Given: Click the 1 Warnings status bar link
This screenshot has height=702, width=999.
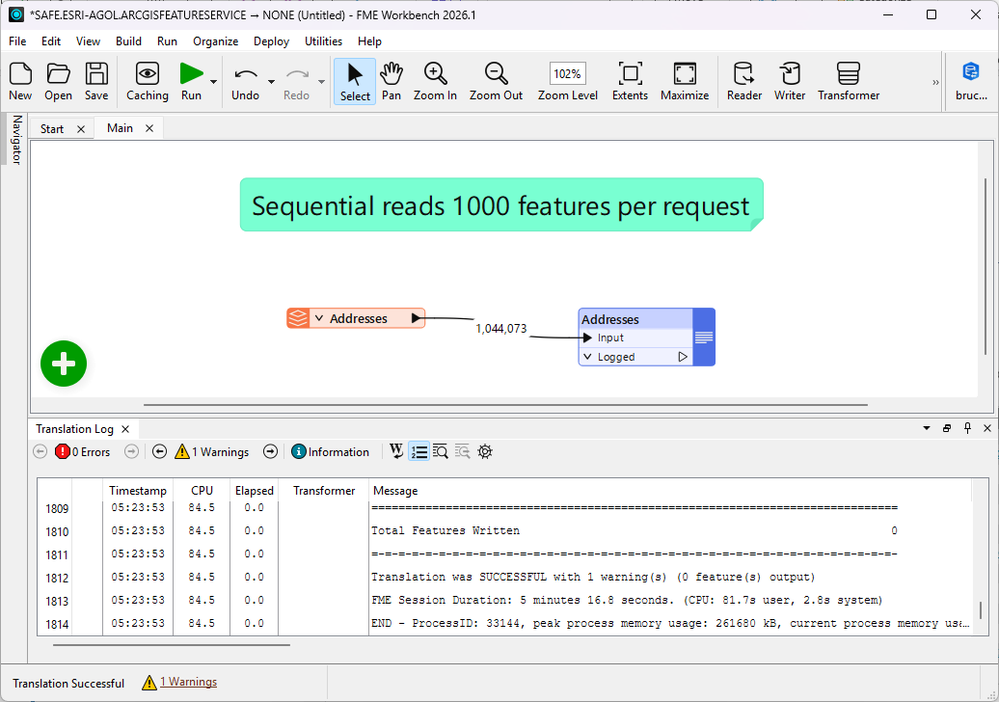Looking at the screenshot, I should (x=188, y=682).
